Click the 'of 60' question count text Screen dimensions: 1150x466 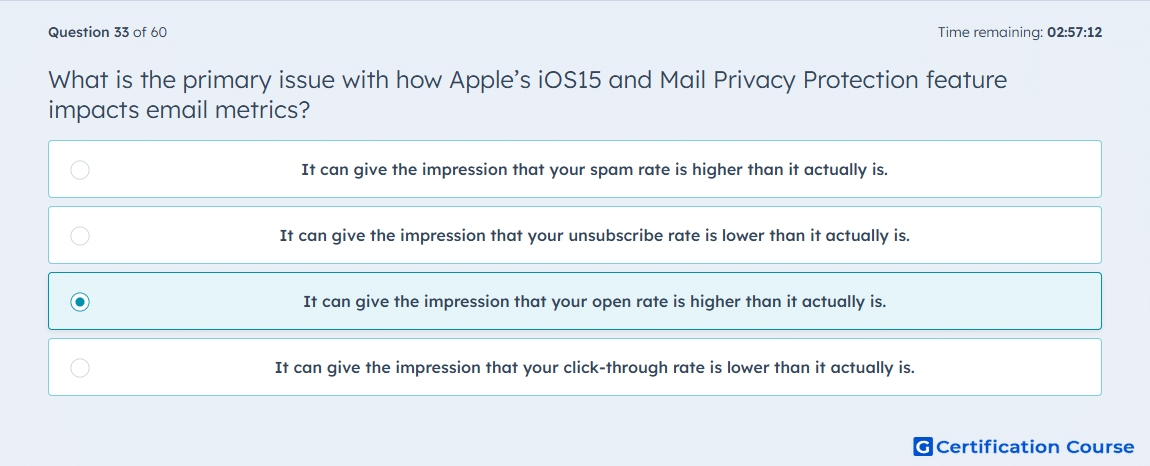point(150,32)
